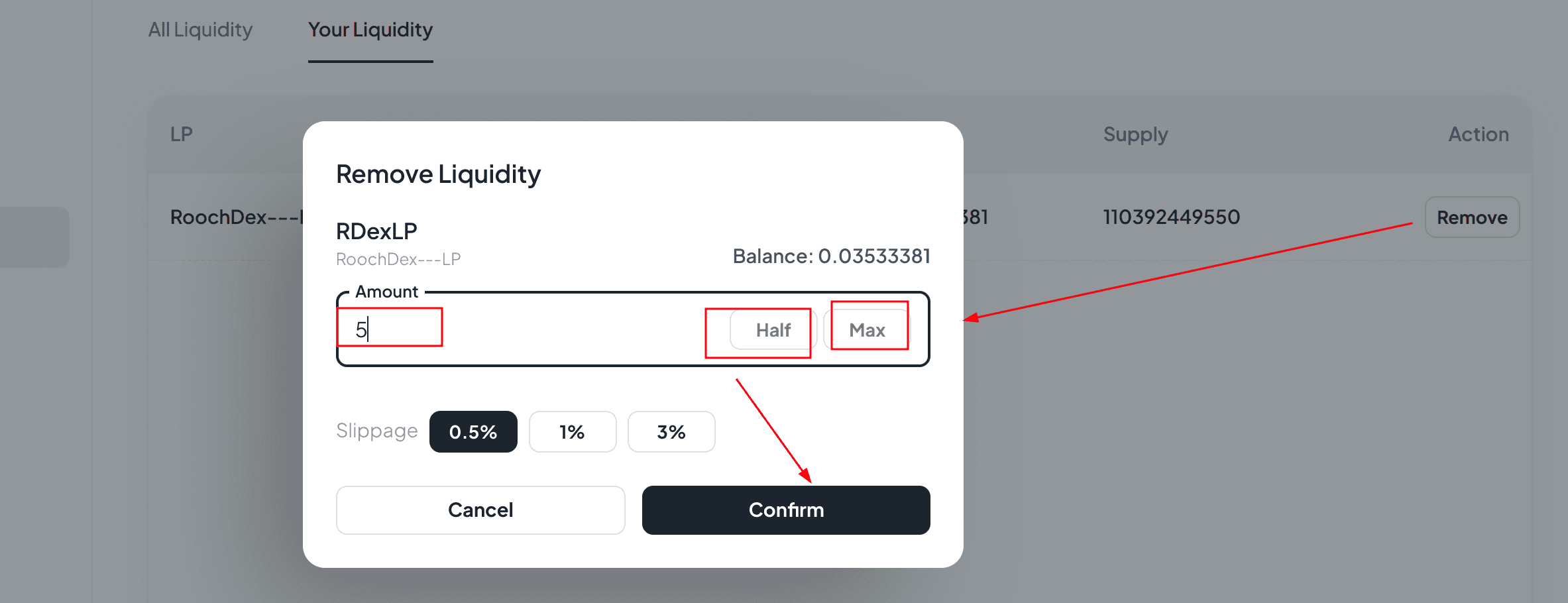Click the Remove button in Action column
Screen dimensions: 1568x603
click(x=1472, y=217)
